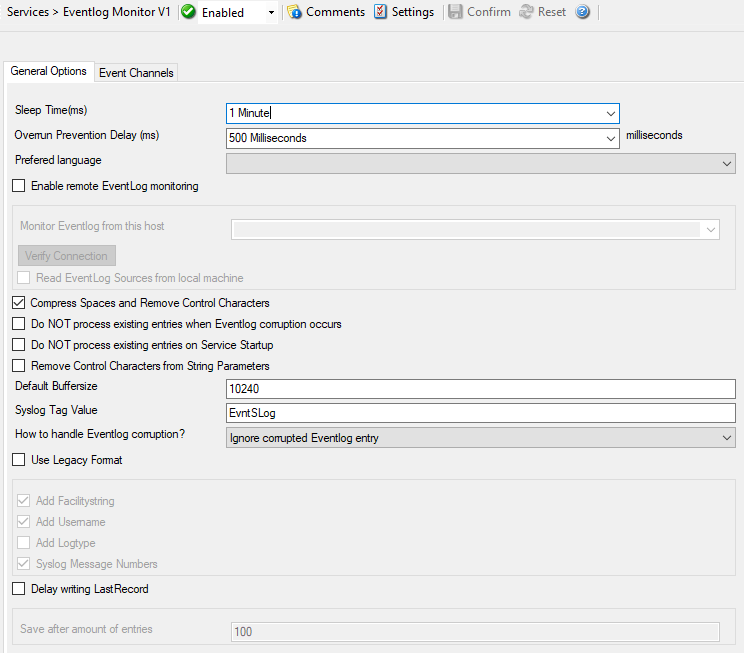Open the Eventlog corruption handling dropdown
Viewport: 744px width, 653px height.
pyautogui.click(x=727, y=438)
